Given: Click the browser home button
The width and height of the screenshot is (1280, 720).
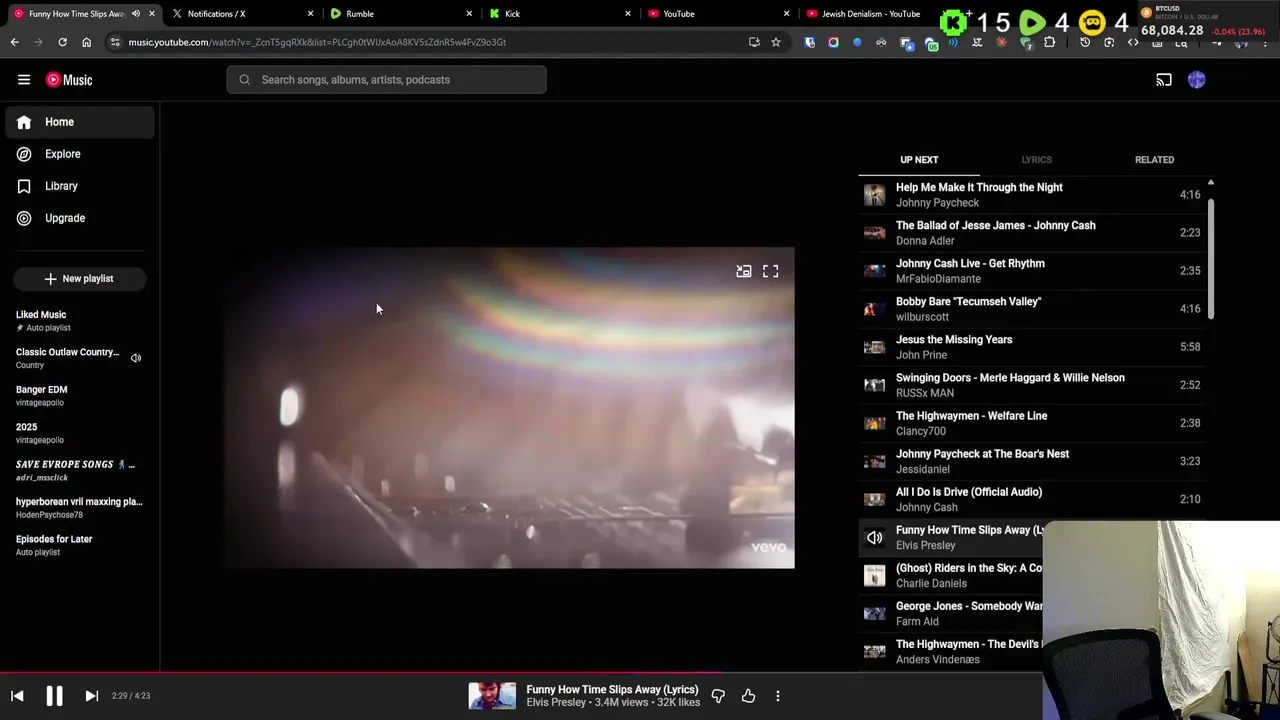Looking at the screenshot, I should (x=86, y=42).
